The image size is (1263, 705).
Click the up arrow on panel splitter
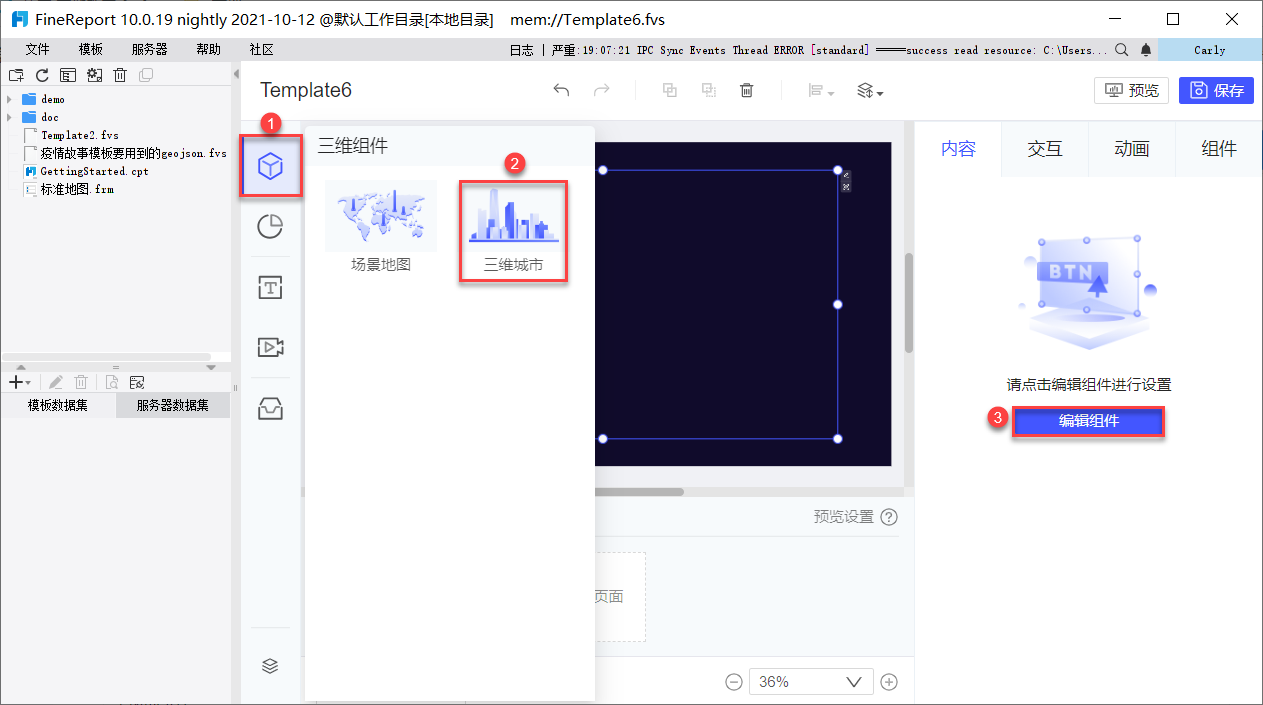click(x=21, y=367)
